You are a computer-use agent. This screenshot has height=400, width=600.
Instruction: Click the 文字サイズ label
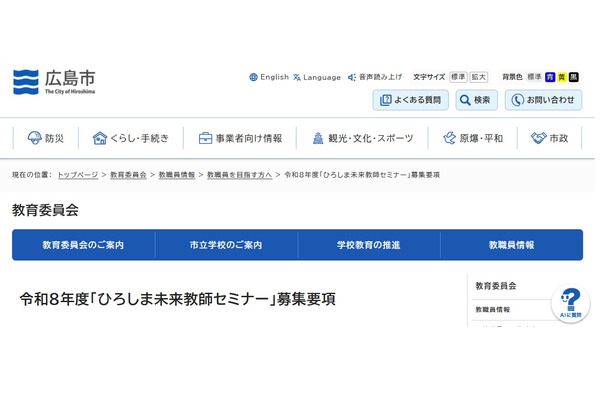[x=429, y=77]
